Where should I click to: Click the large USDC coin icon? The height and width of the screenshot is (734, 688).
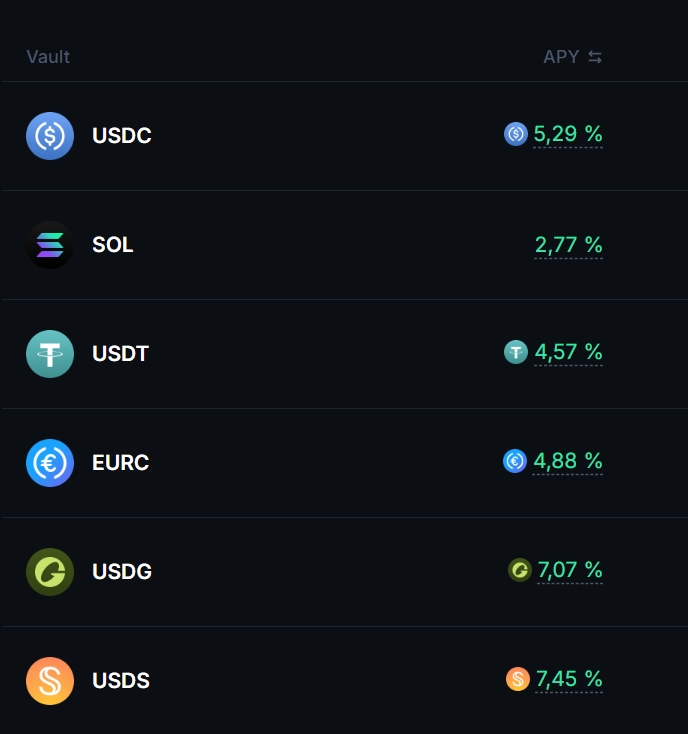(50, 136)
